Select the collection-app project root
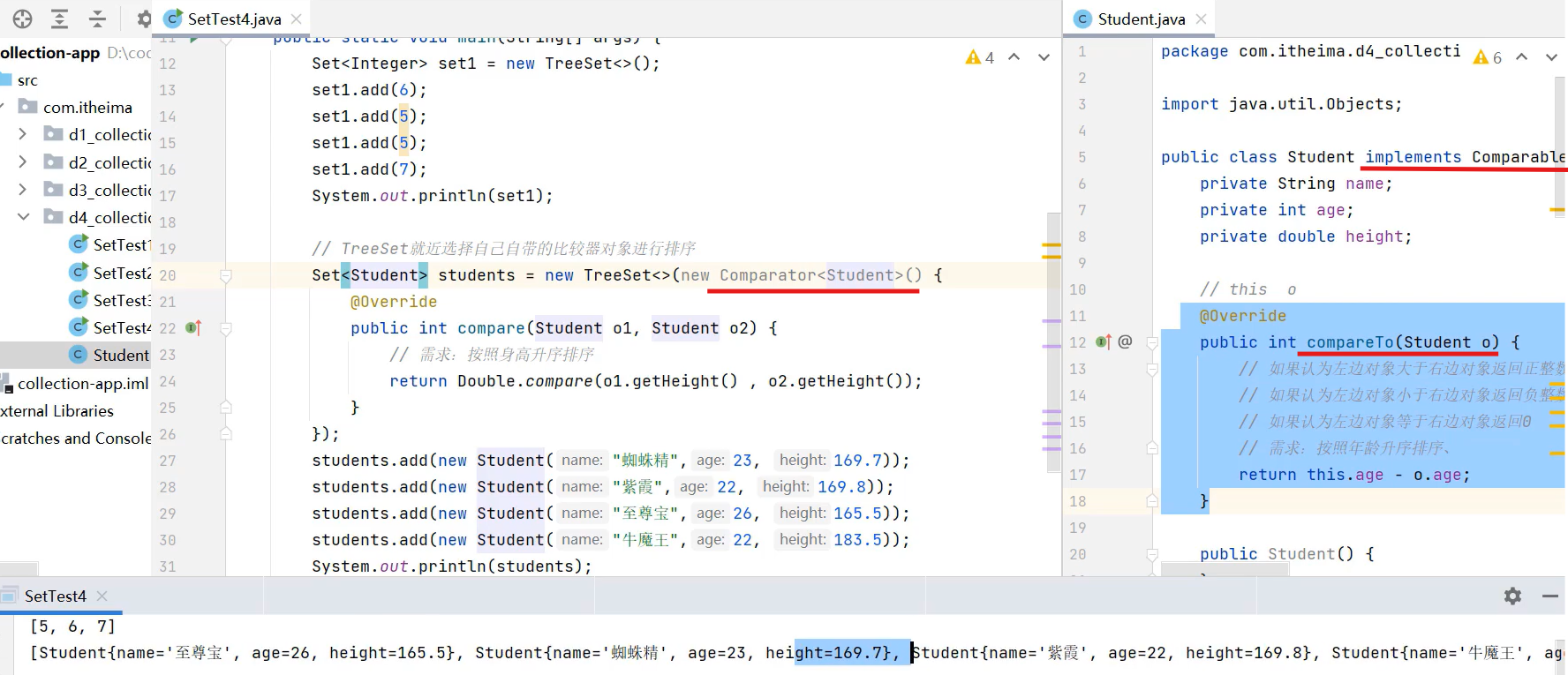 click(50, 53)
